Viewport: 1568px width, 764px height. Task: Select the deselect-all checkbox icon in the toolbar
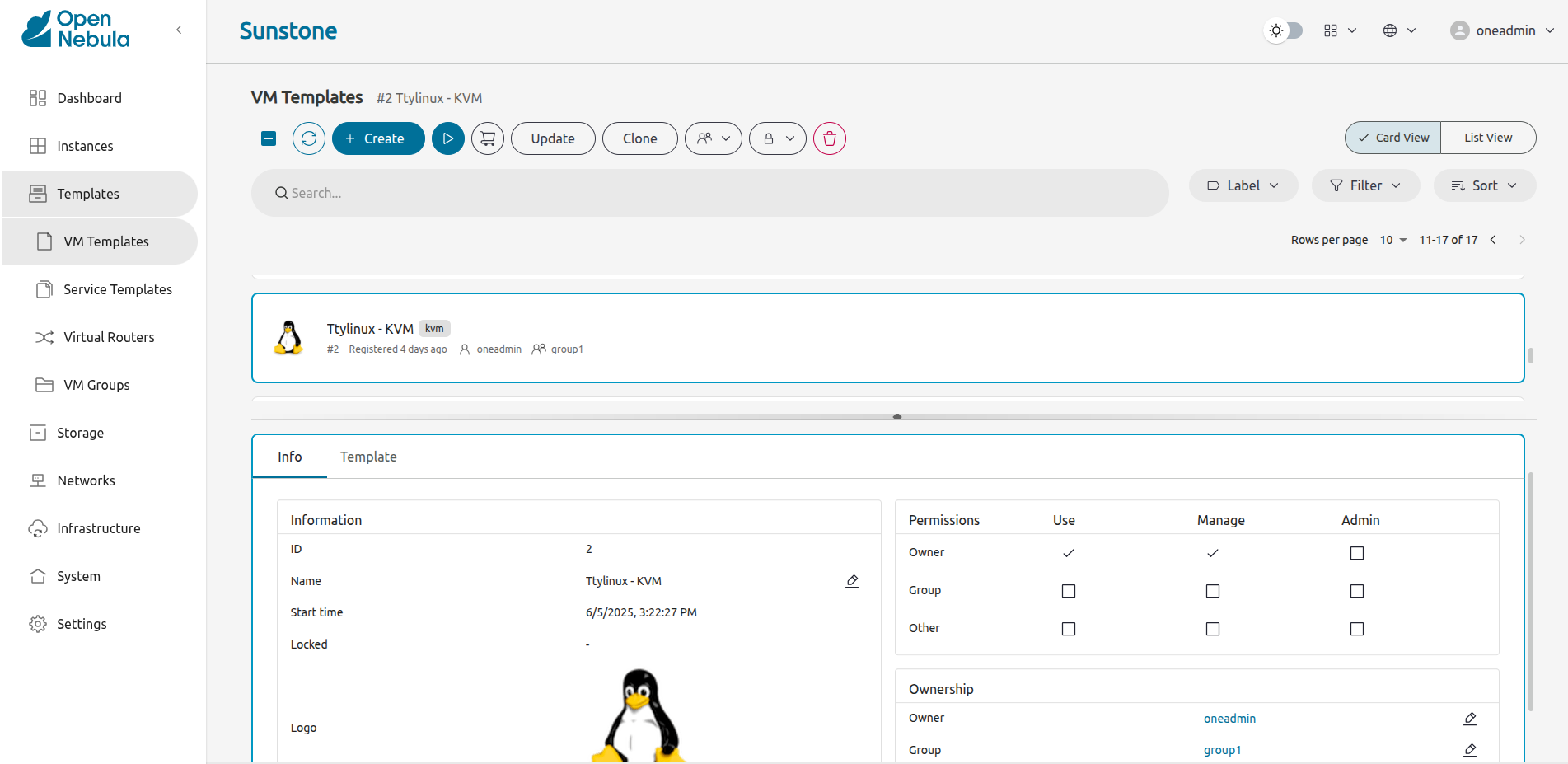(268, 138)
